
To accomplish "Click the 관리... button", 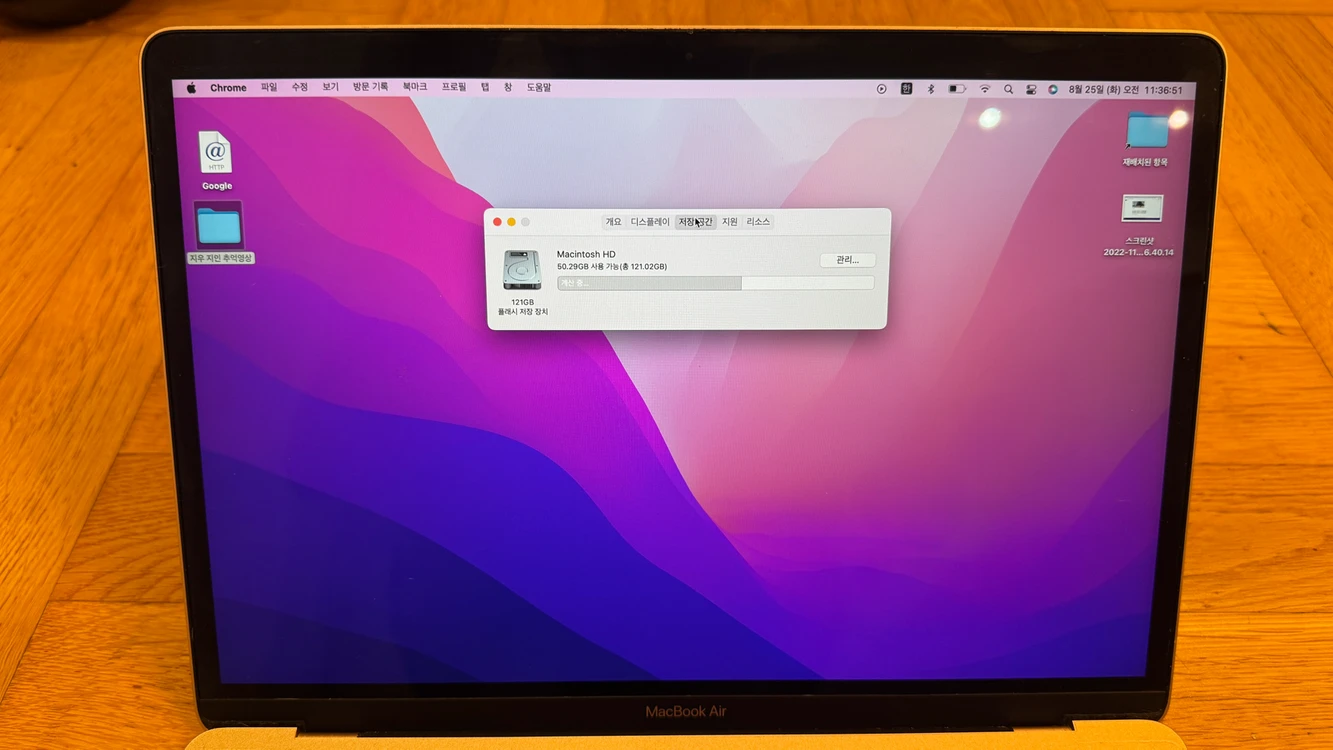I will 847,260.
